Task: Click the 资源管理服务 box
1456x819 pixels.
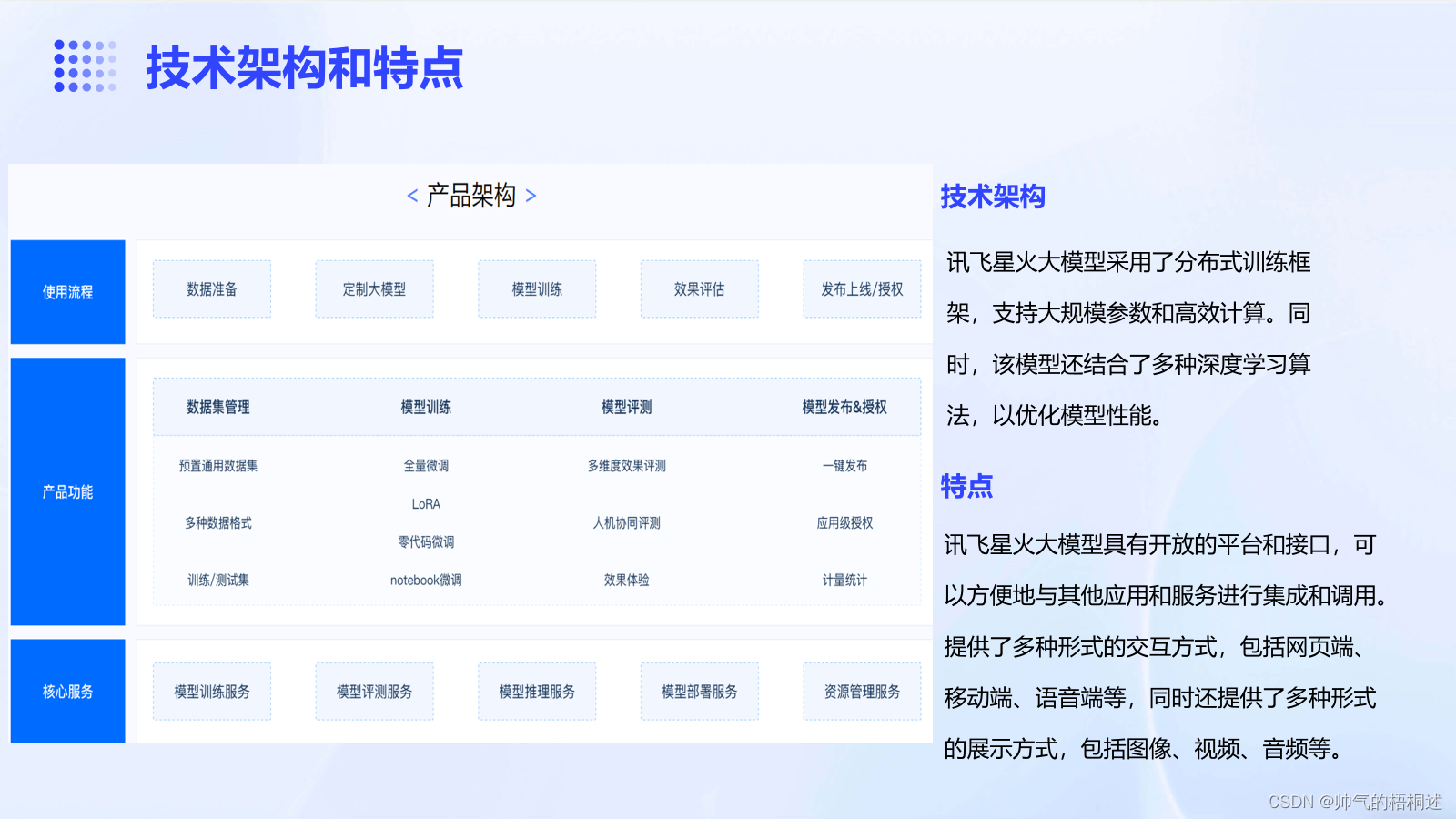Action: pos(862,692)
